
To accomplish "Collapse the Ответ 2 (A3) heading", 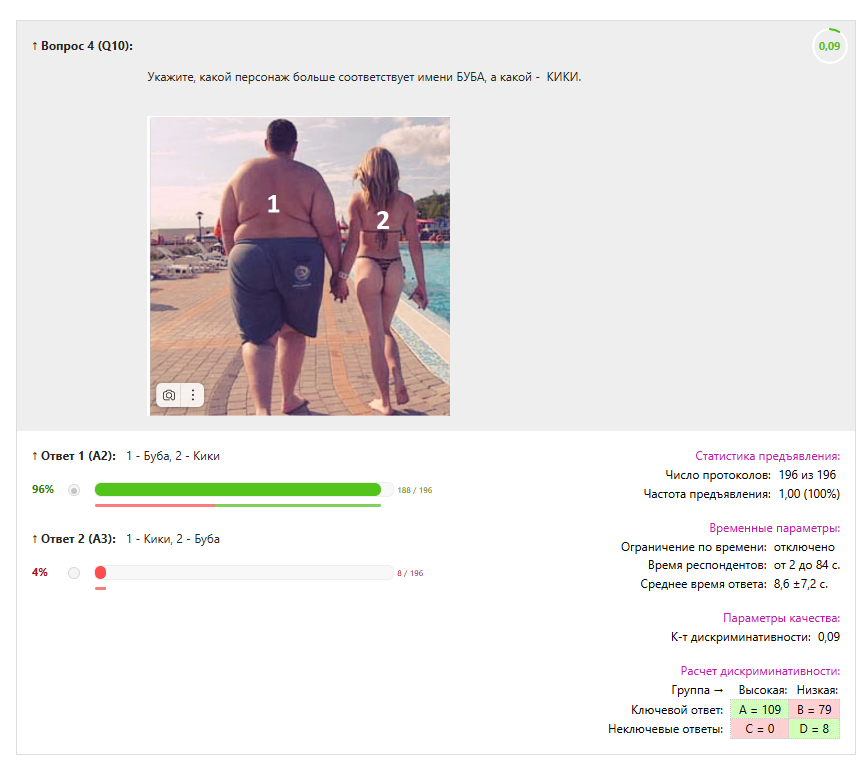I will pyautogui.click(x=74, y=539).
